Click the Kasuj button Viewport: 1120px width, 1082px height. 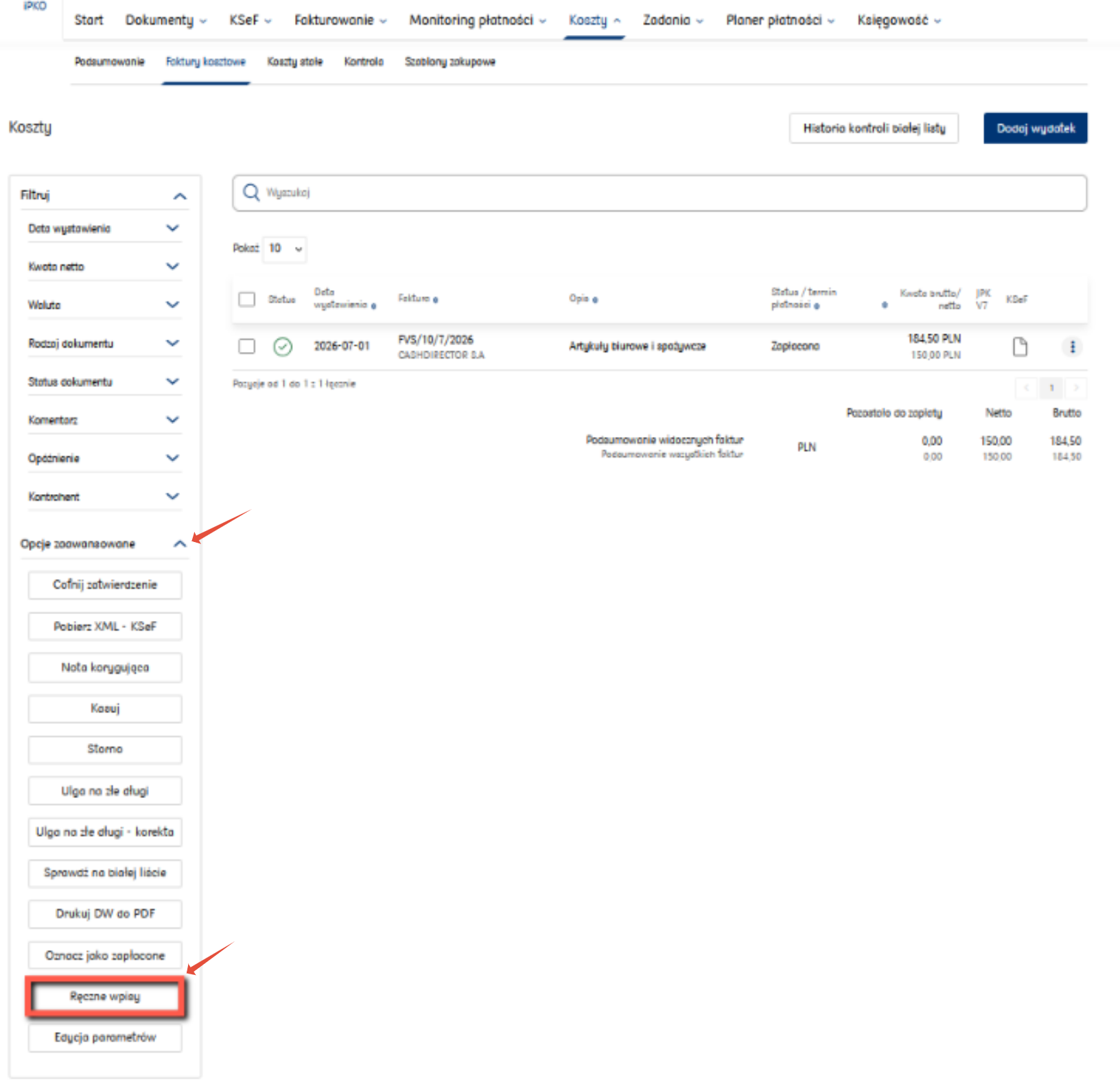tap(105, 709)
